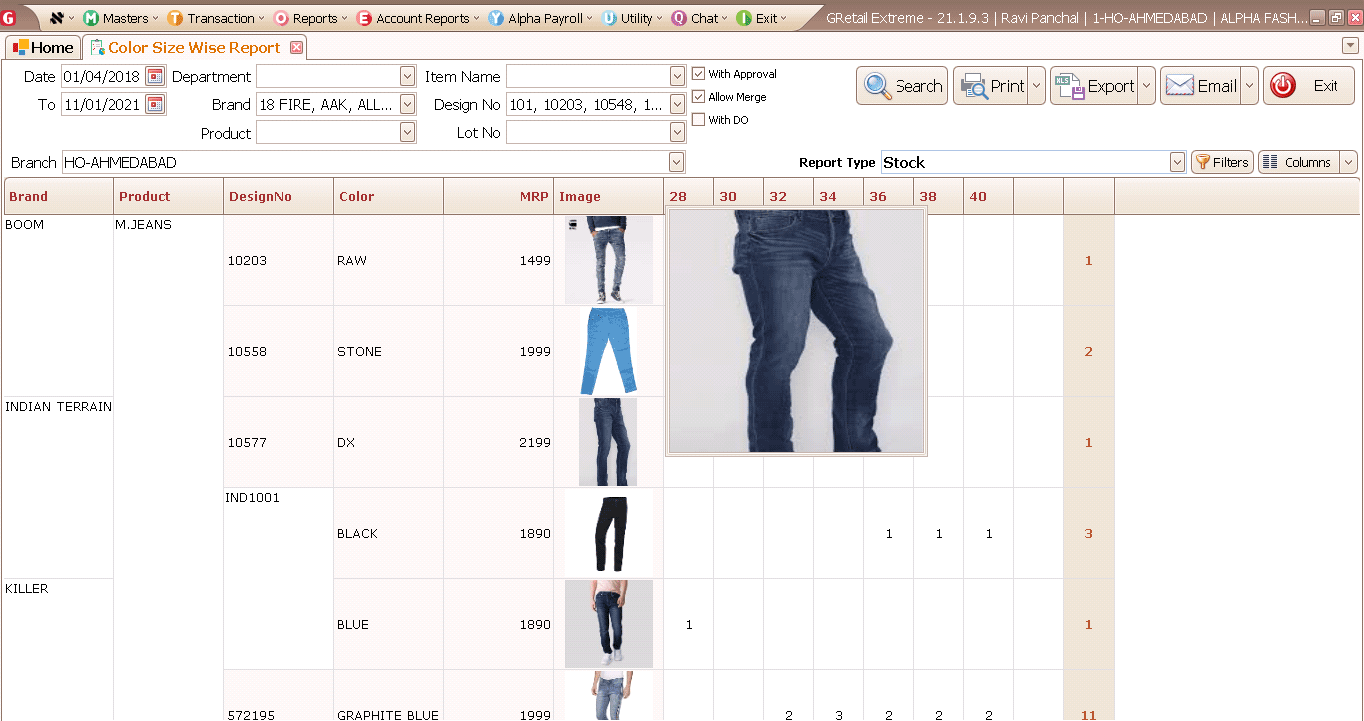Expand the Department dropdown

407,76
